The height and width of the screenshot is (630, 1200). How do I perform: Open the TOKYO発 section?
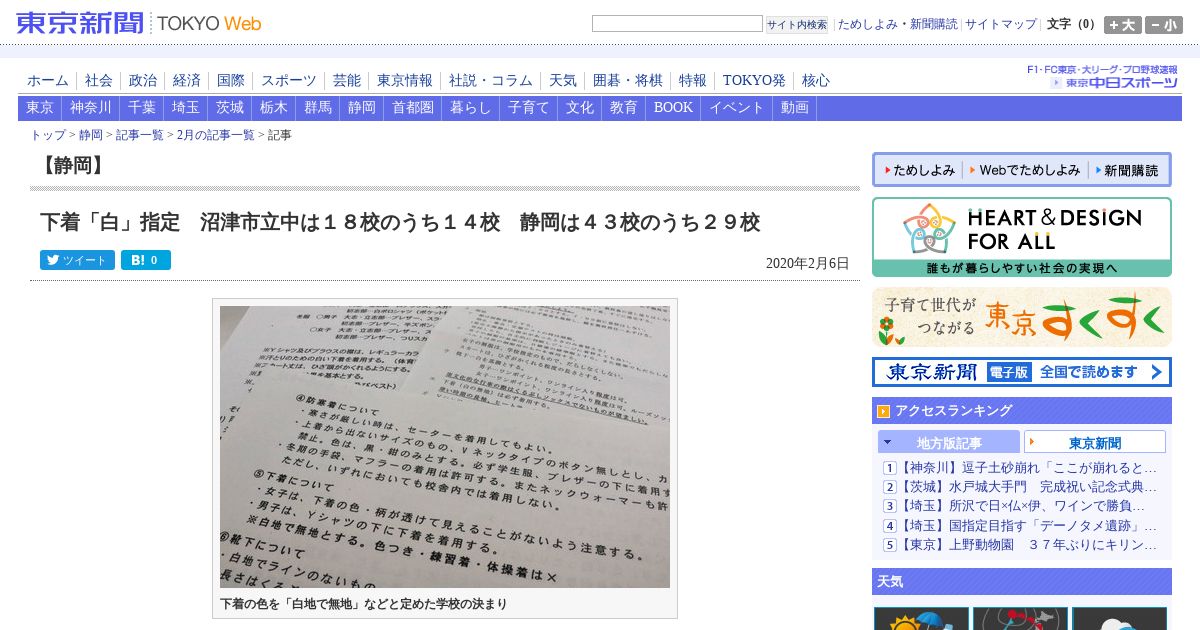coord(754,80)
